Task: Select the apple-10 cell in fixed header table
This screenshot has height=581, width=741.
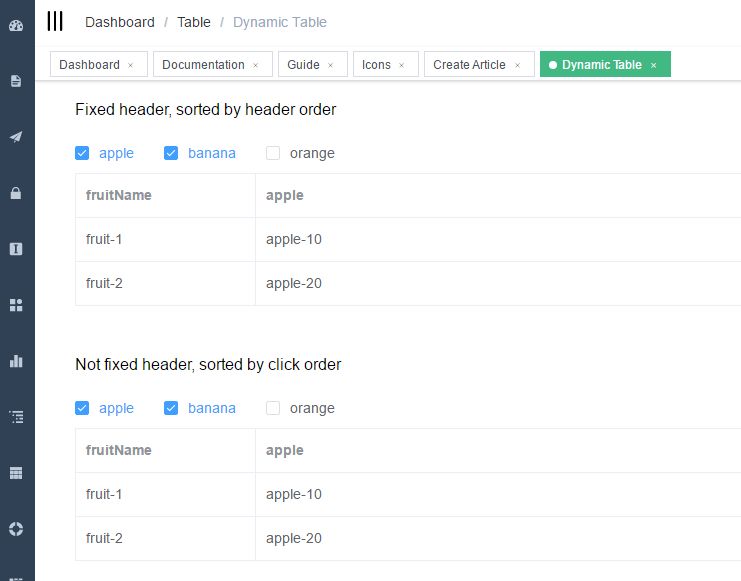Action: coord(498,240)
